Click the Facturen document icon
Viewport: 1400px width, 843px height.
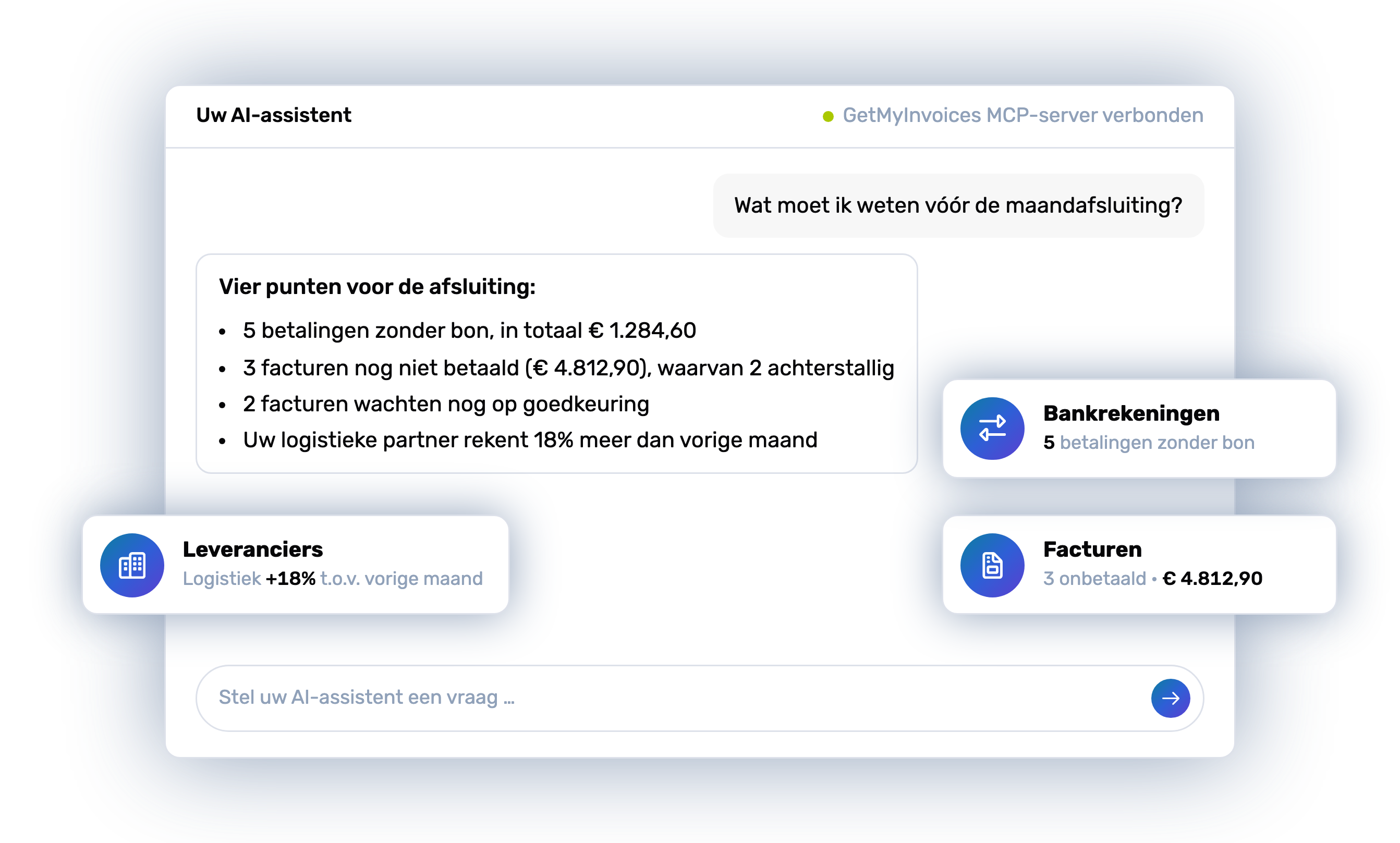point(992,565)
